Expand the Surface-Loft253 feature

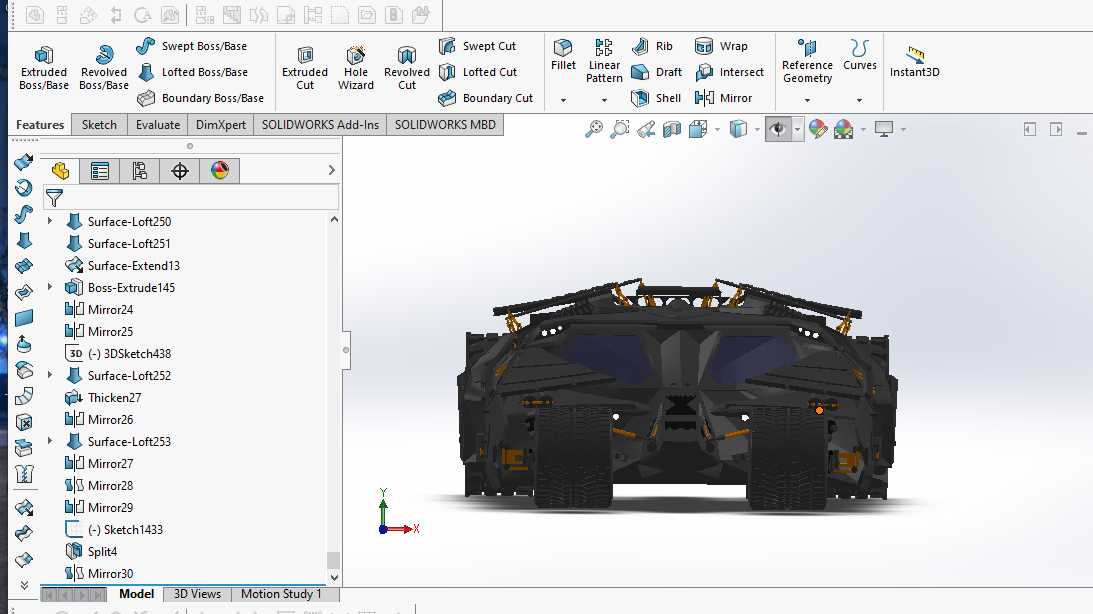49,440
